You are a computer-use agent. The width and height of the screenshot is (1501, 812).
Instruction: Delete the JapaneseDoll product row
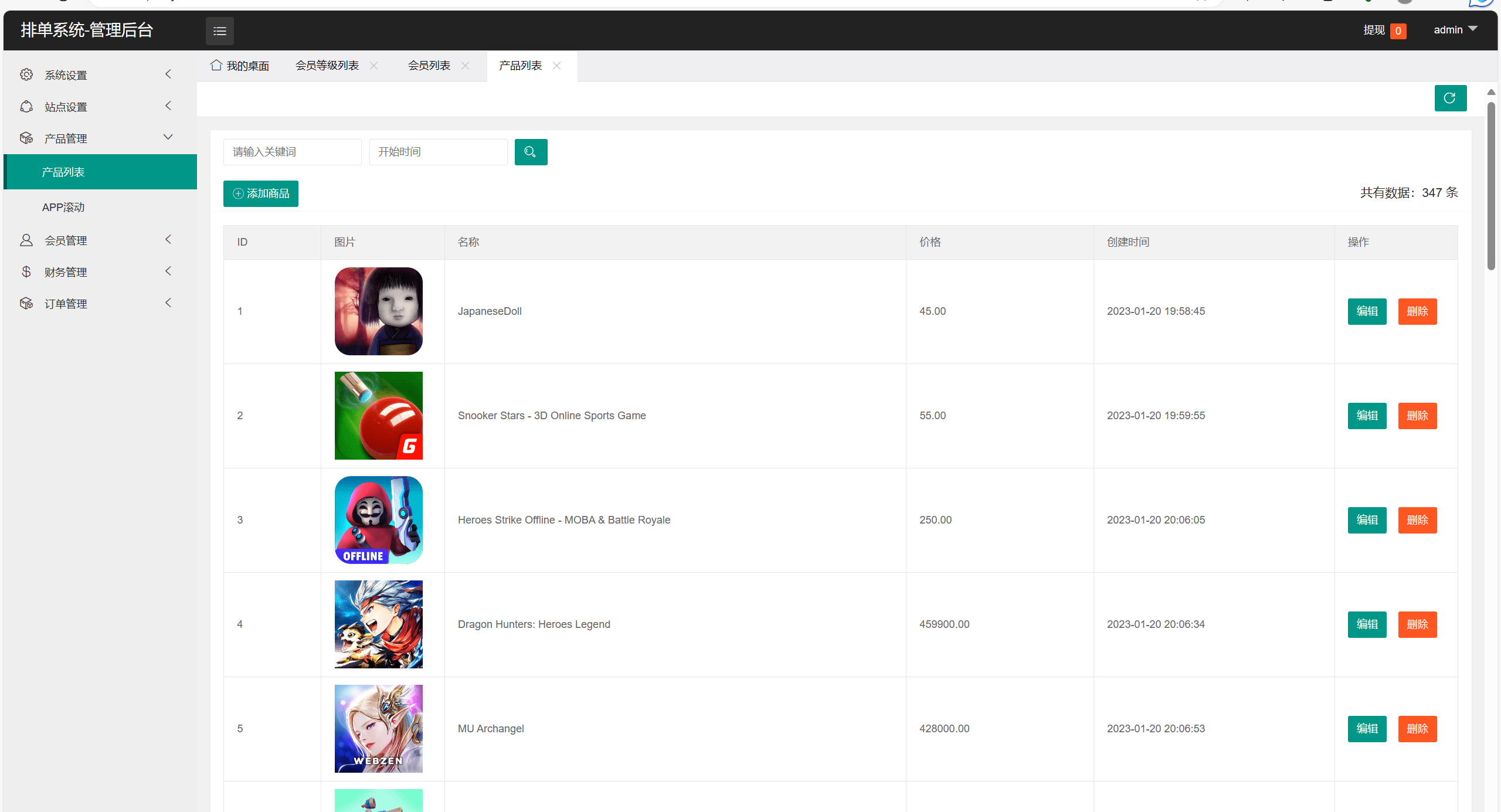pos(1417,311)
